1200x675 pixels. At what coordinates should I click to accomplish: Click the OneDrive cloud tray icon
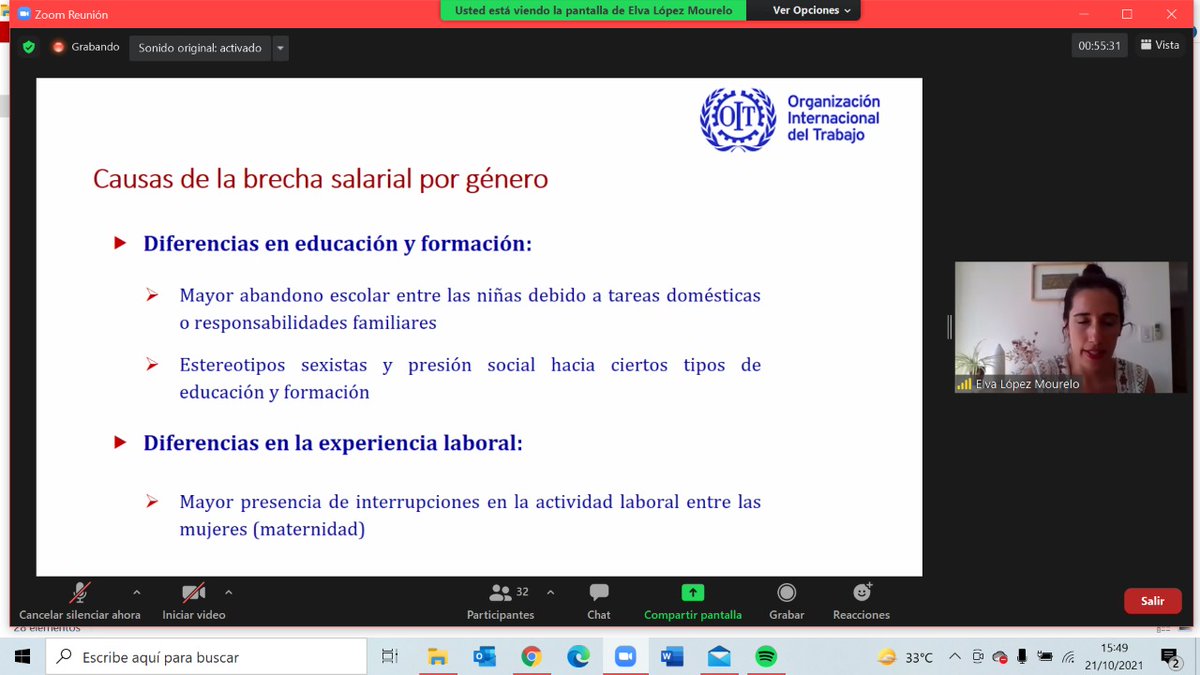[x=999, y=657]
